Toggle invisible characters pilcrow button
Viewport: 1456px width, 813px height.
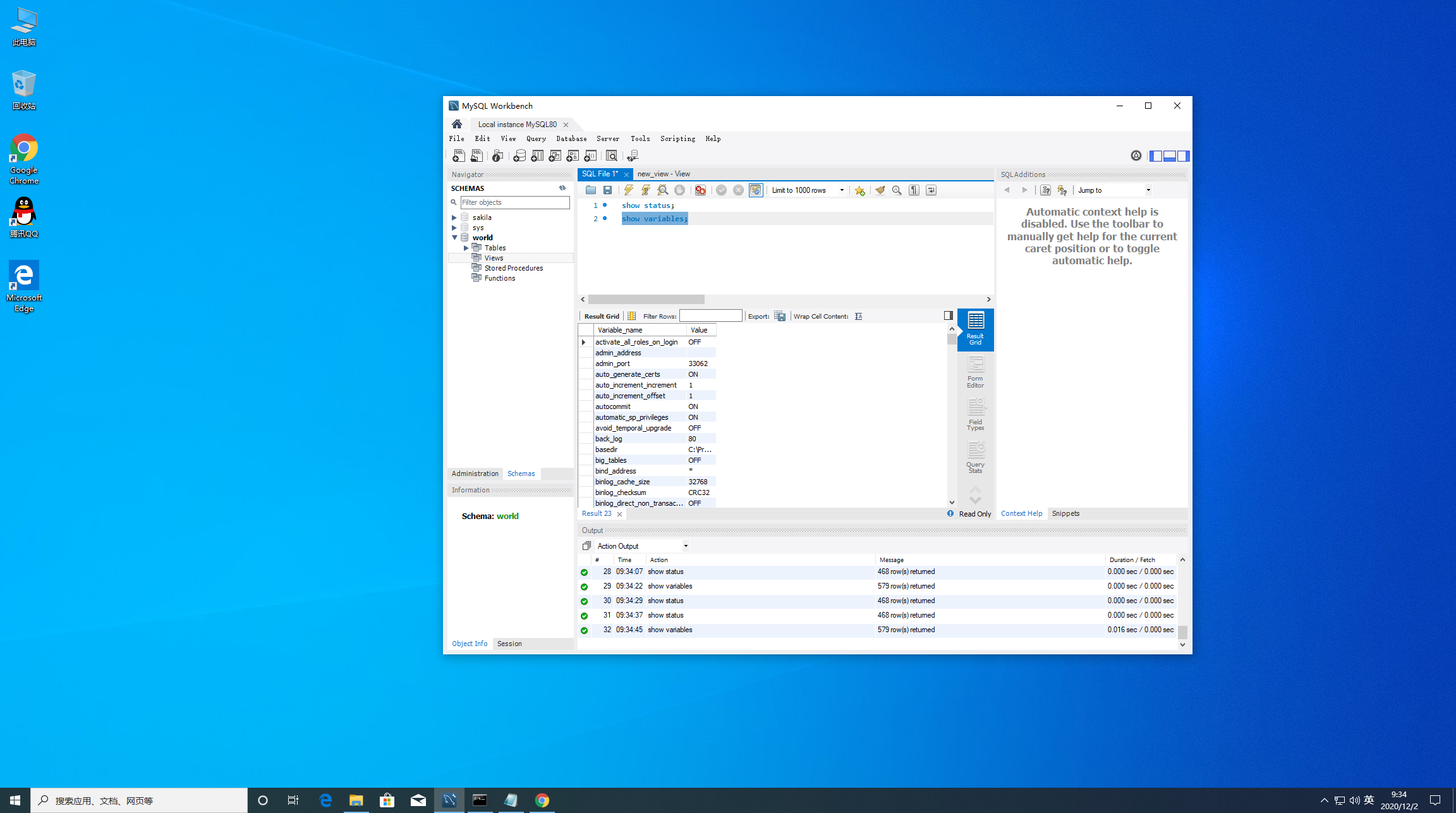[914, 190]
